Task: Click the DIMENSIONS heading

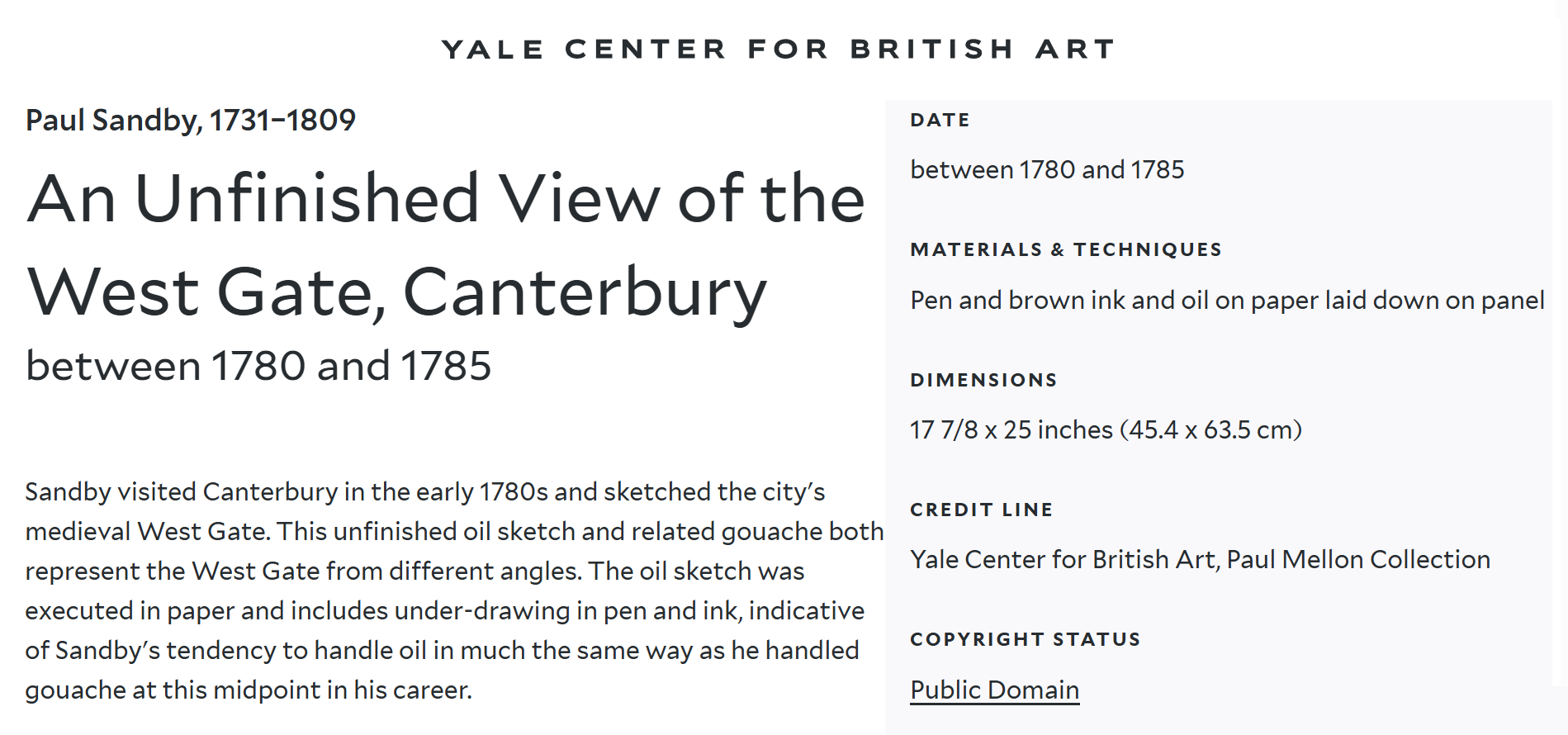Action: [x=983, y=380]
